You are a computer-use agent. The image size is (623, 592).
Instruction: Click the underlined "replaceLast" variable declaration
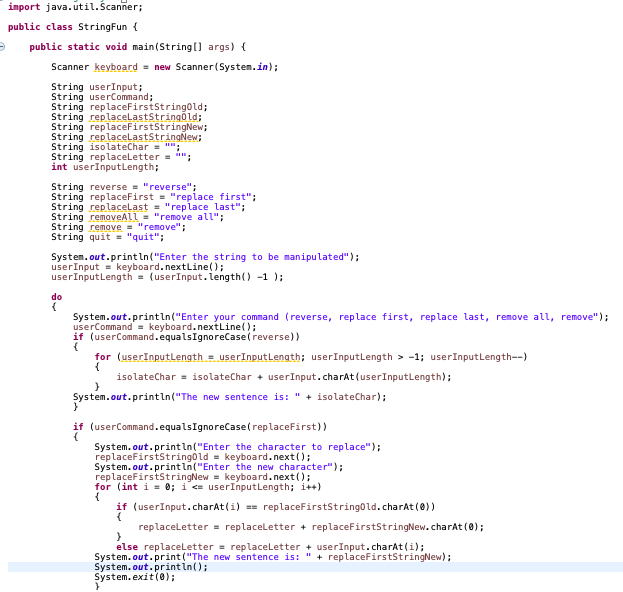pos(119,207)
